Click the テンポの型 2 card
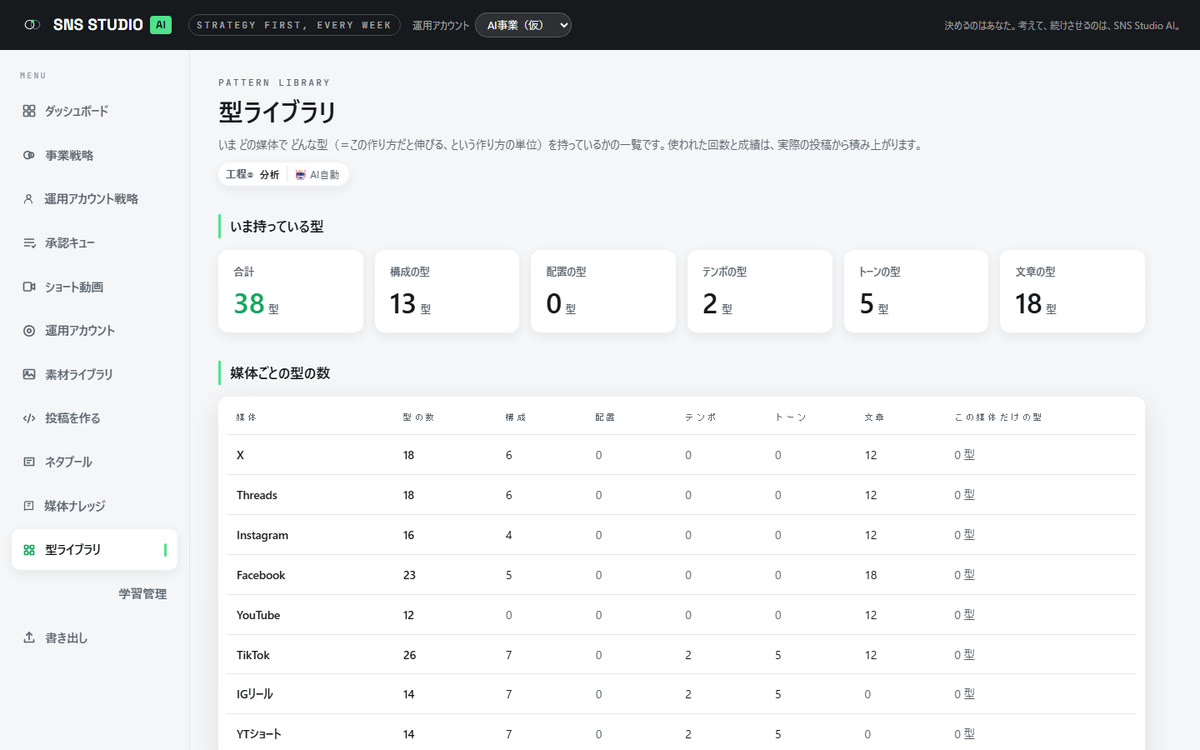Viewport: 1200px width, 750px height. [x=760, y=291]
